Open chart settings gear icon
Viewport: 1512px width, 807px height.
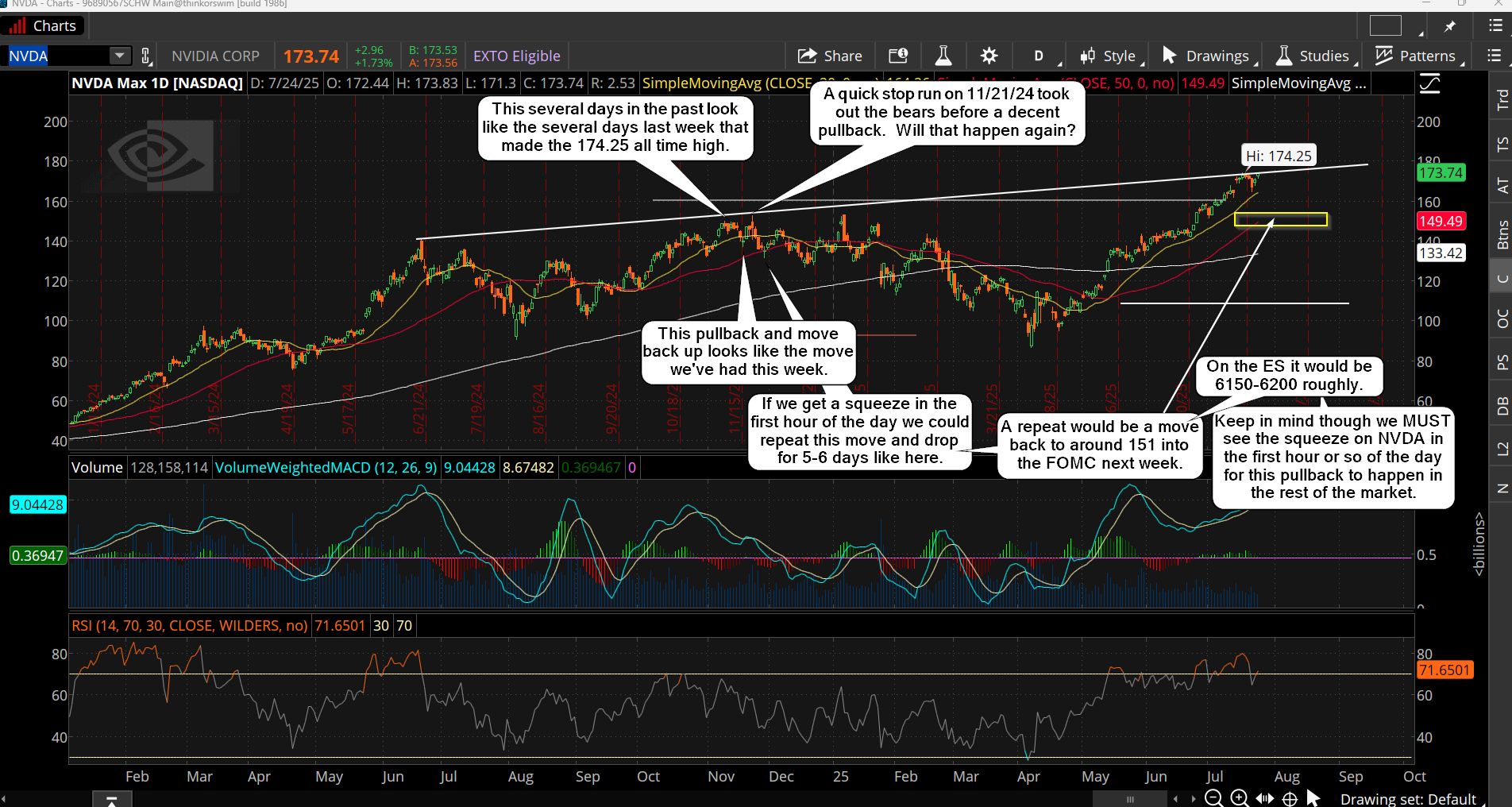[989, 56]
